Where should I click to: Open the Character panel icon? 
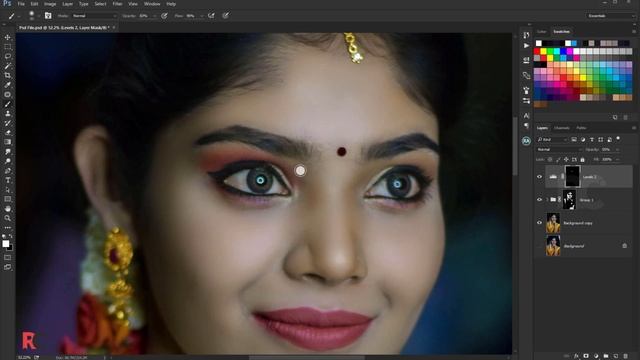(x=526, y=116)
